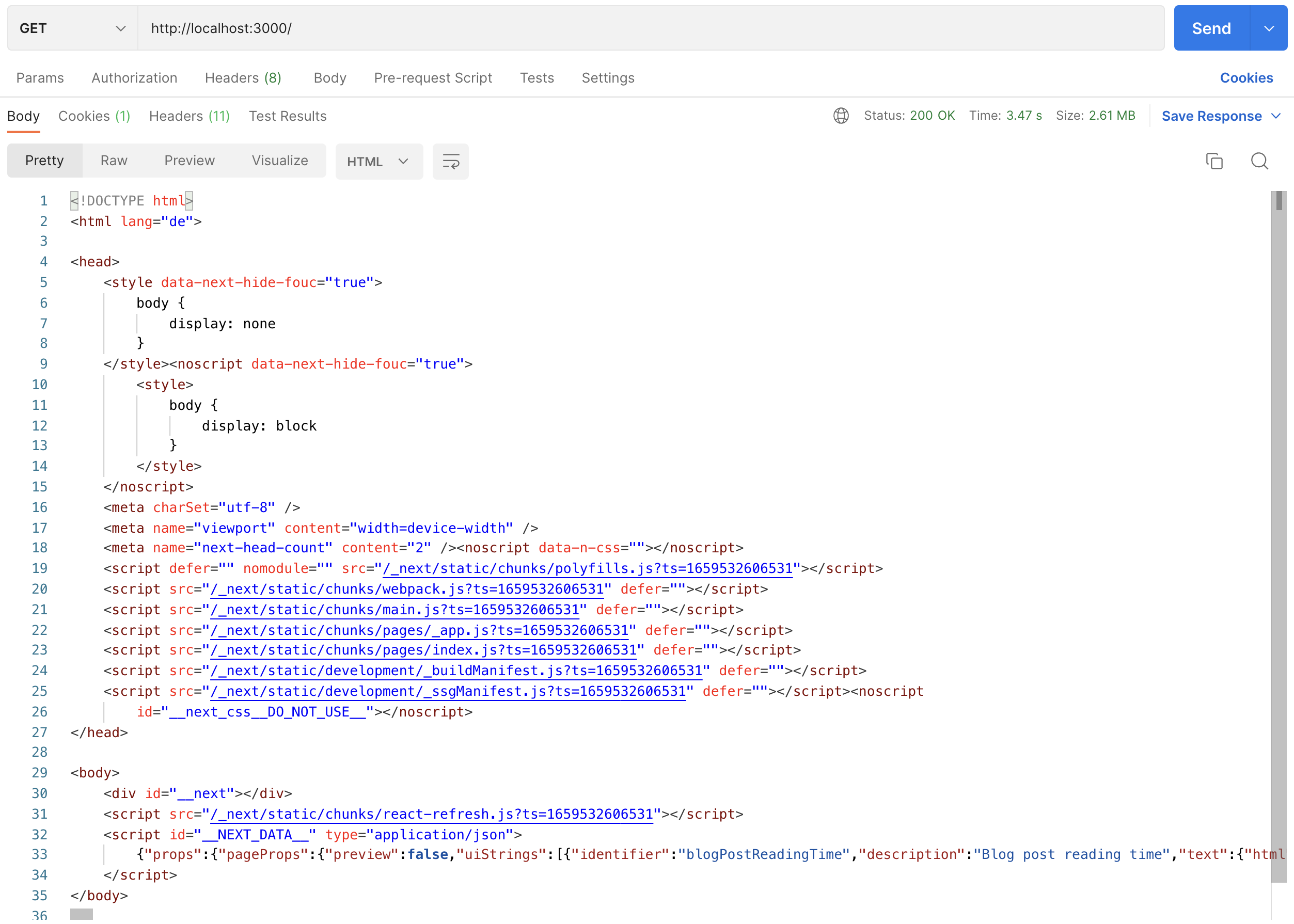Image resolution: width=1294 pixels, height=924 pixels.
Task: Select the Pretty view
Action: pyautogui.click(x=44, y=161)
